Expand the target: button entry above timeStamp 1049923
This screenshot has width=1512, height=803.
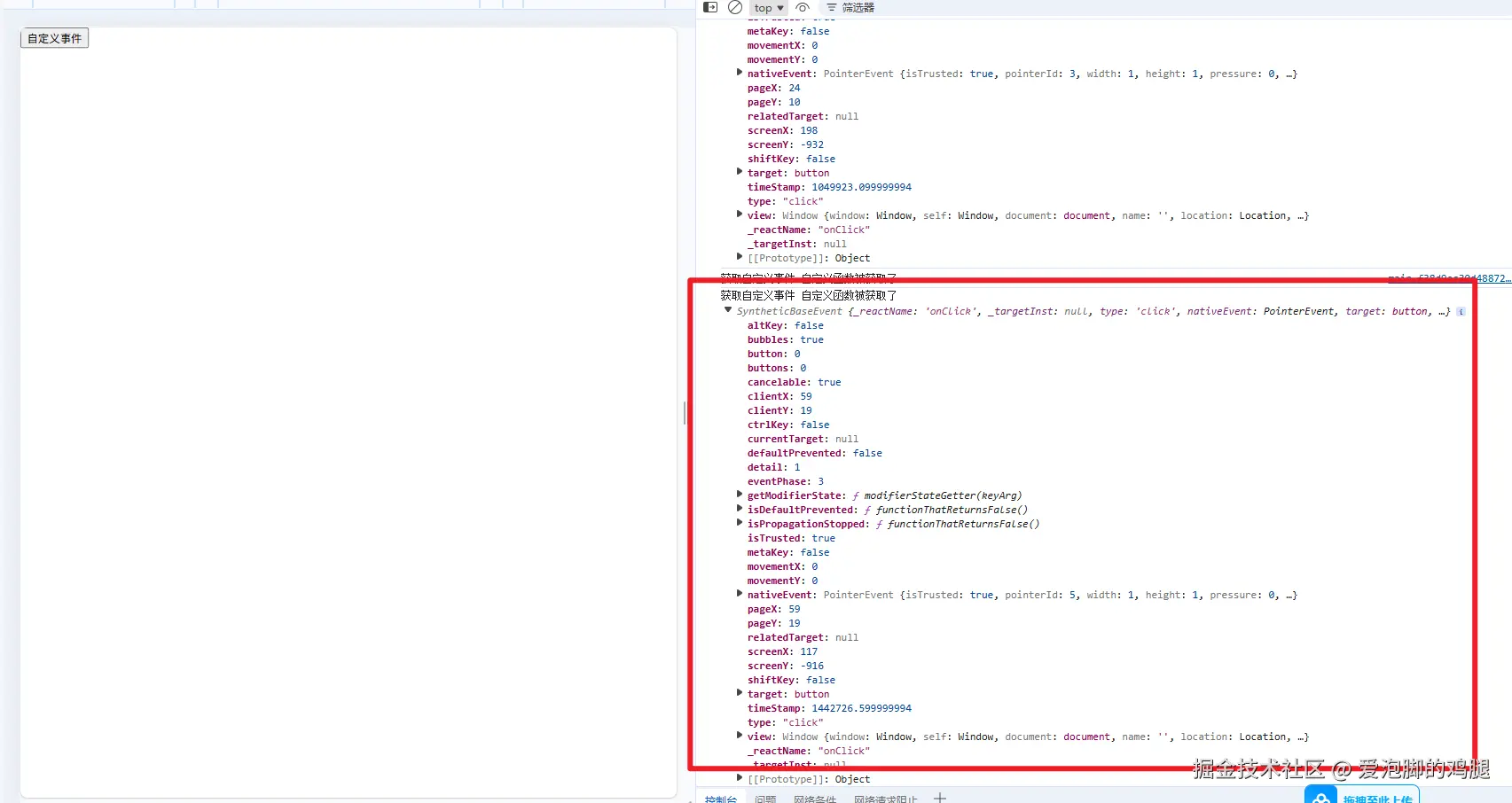click(740, 172)
